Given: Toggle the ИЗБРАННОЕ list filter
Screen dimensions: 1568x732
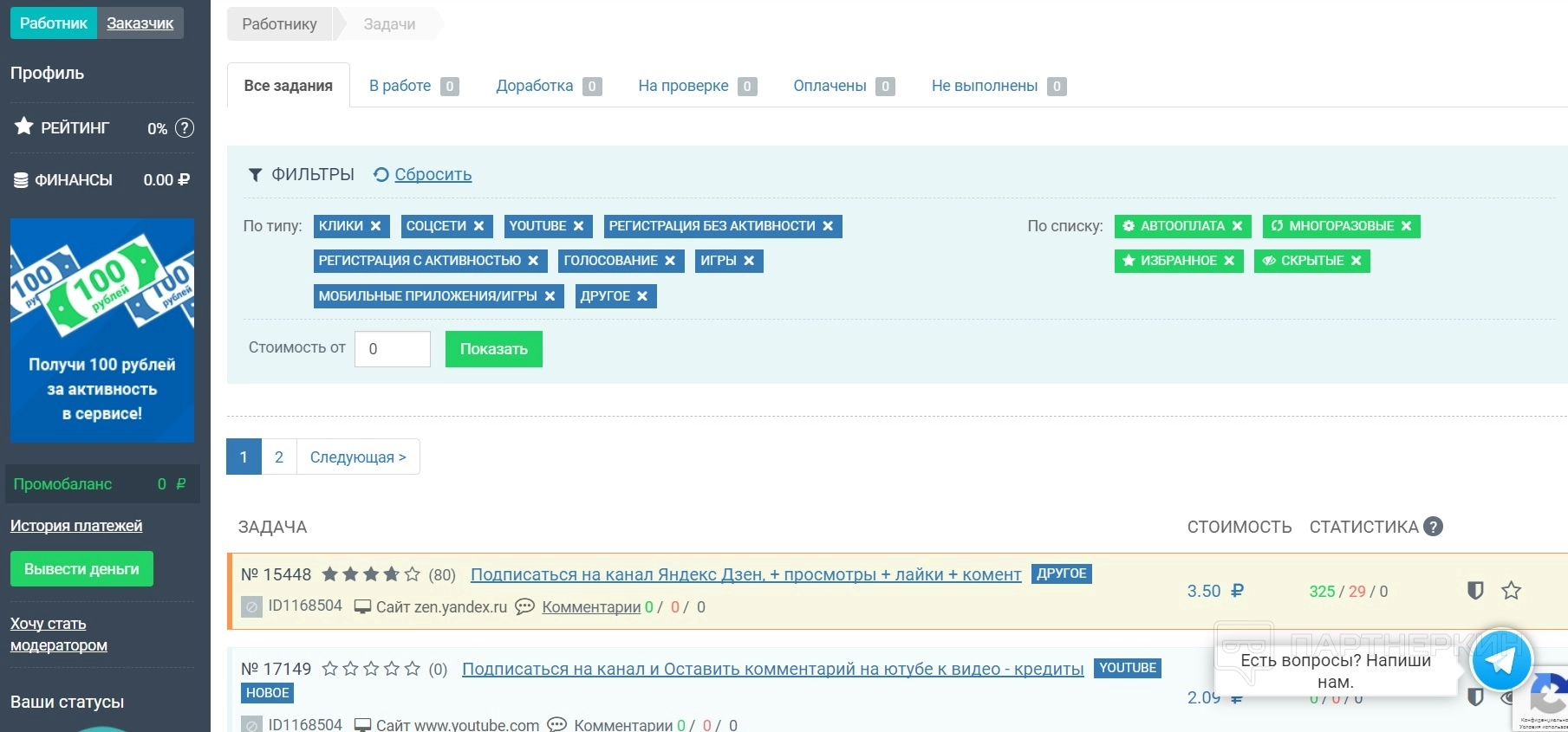Looking at the screenshot, I should pos(1179,261).
